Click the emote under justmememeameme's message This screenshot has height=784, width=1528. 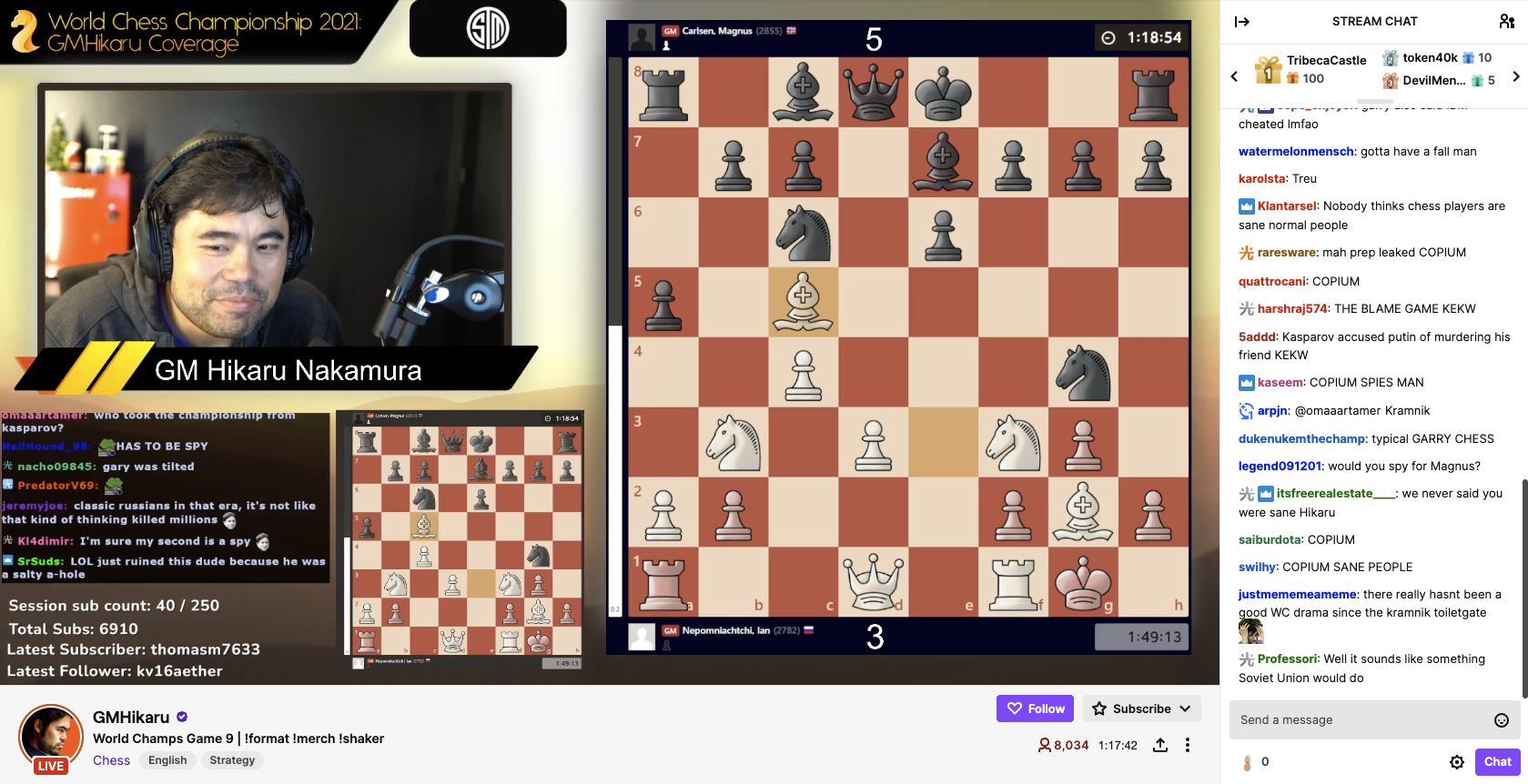pyautogui.click(x=1250, y=631)
